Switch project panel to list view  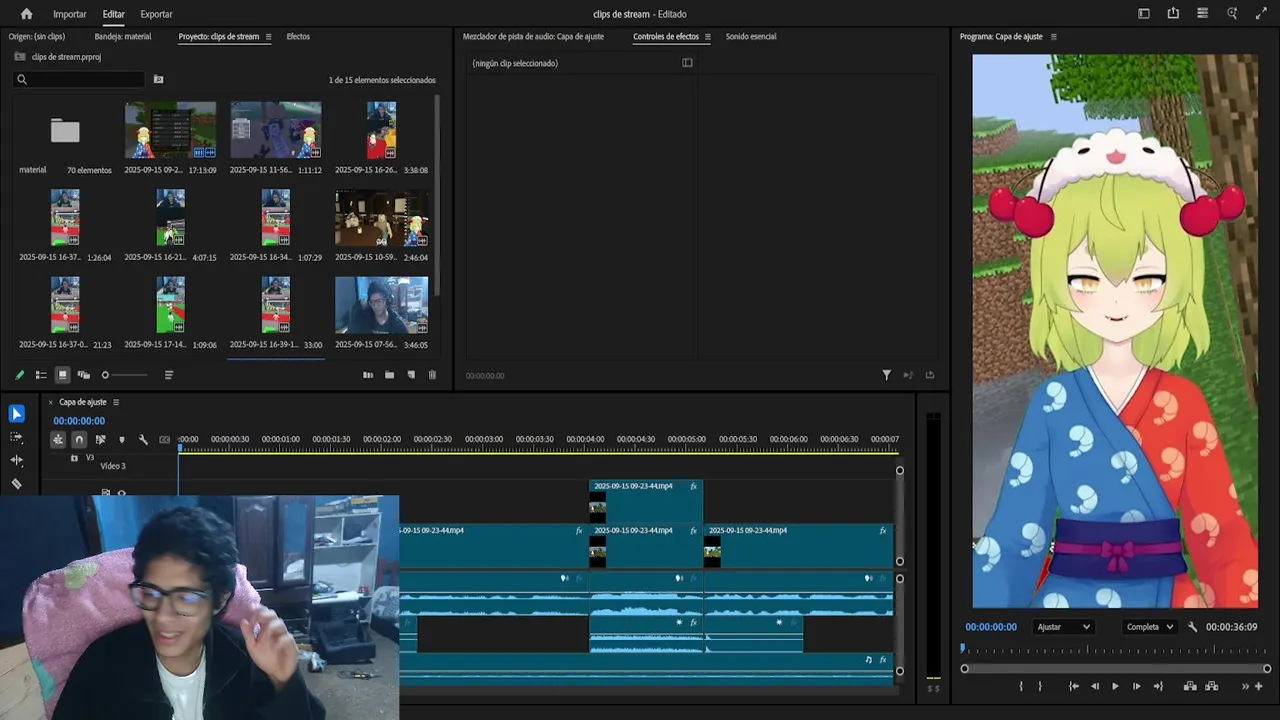(x=41, y=375)
